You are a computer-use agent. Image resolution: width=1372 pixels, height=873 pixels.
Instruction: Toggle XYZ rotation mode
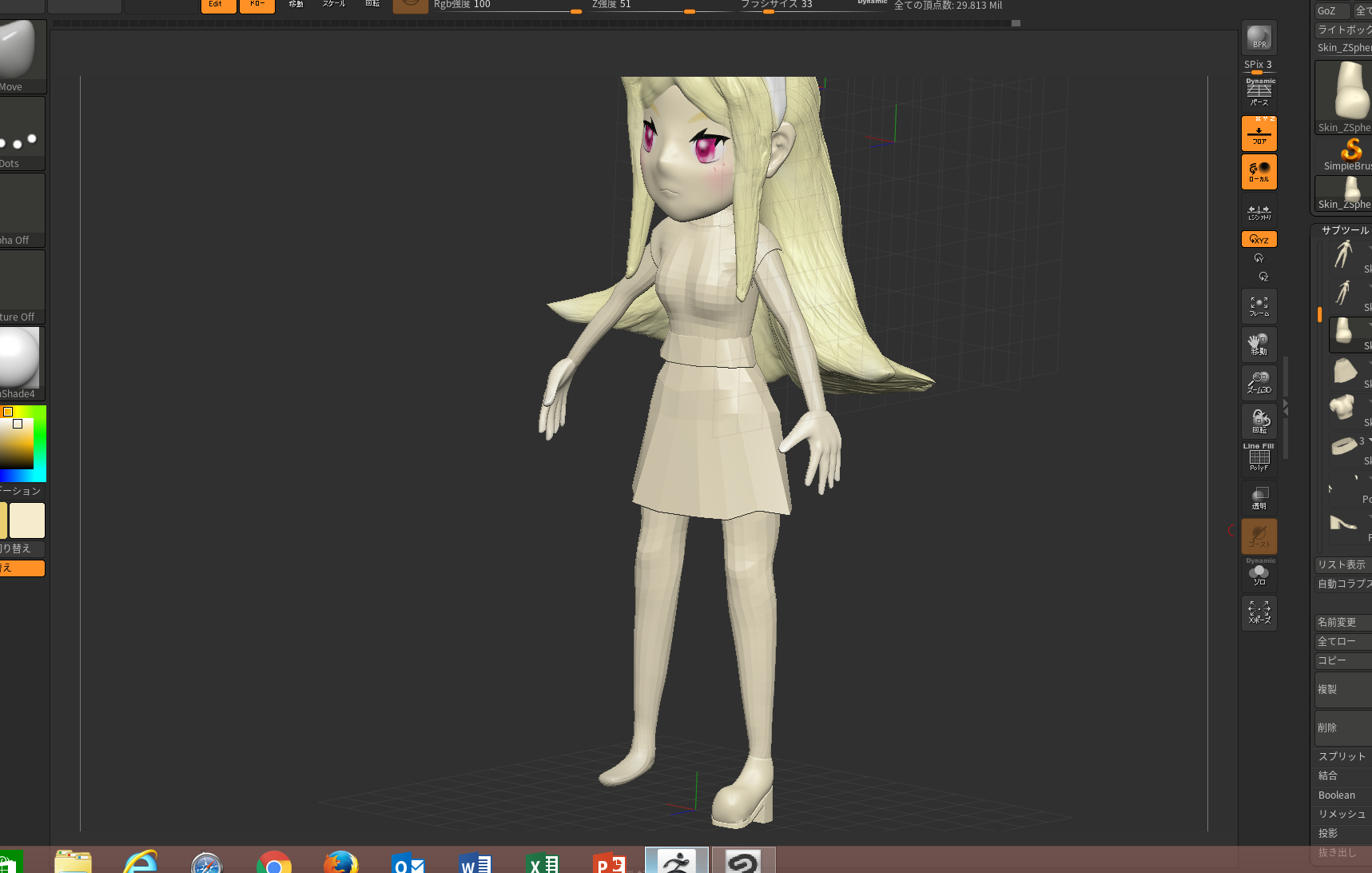click(1259, 239)
